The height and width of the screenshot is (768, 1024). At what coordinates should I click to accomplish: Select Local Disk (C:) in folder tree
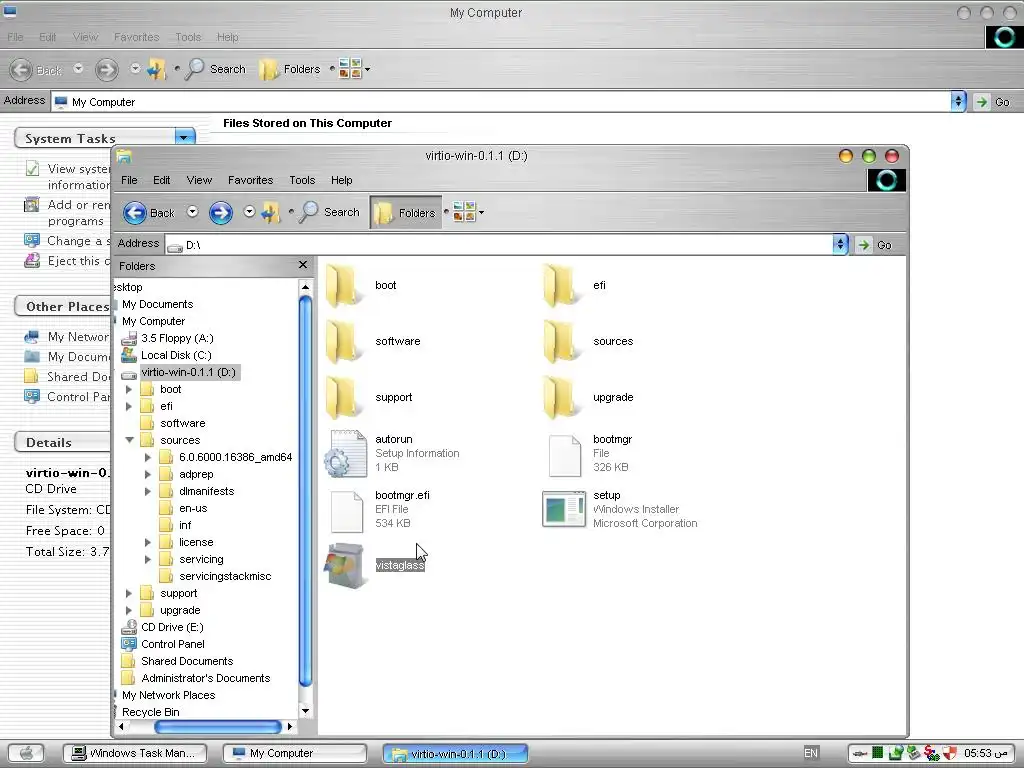click(x=176, y=355)
